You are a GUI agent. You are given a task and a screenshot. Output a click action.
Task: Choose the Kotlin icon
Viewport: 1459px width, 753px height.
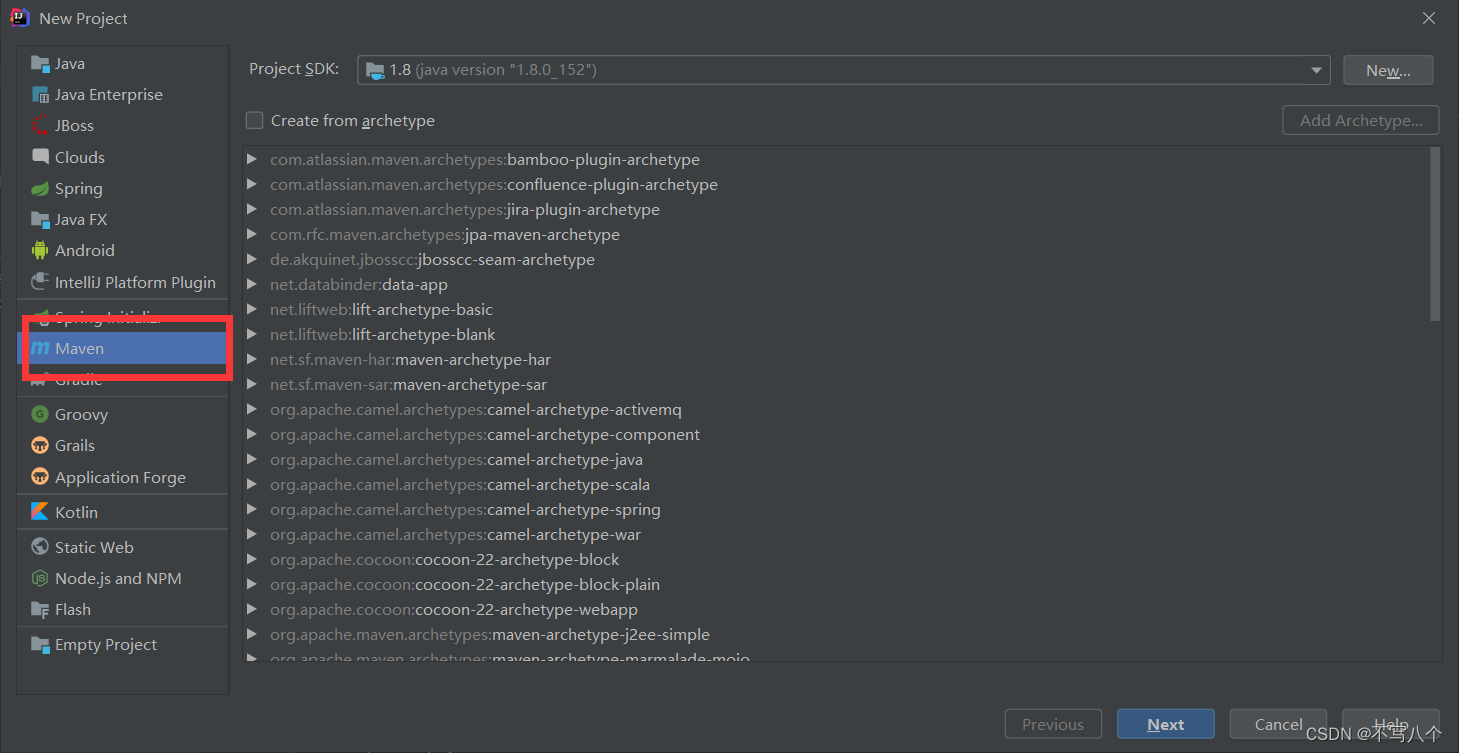40,512
